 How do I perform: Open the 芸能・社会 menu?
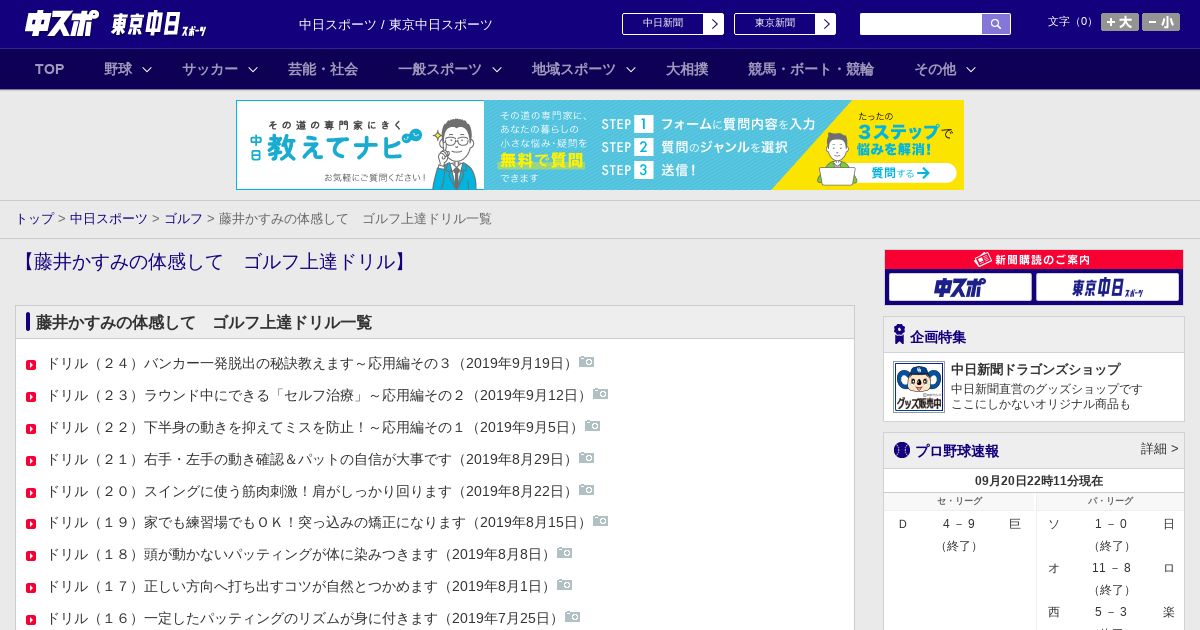click(x=323, y=69)
